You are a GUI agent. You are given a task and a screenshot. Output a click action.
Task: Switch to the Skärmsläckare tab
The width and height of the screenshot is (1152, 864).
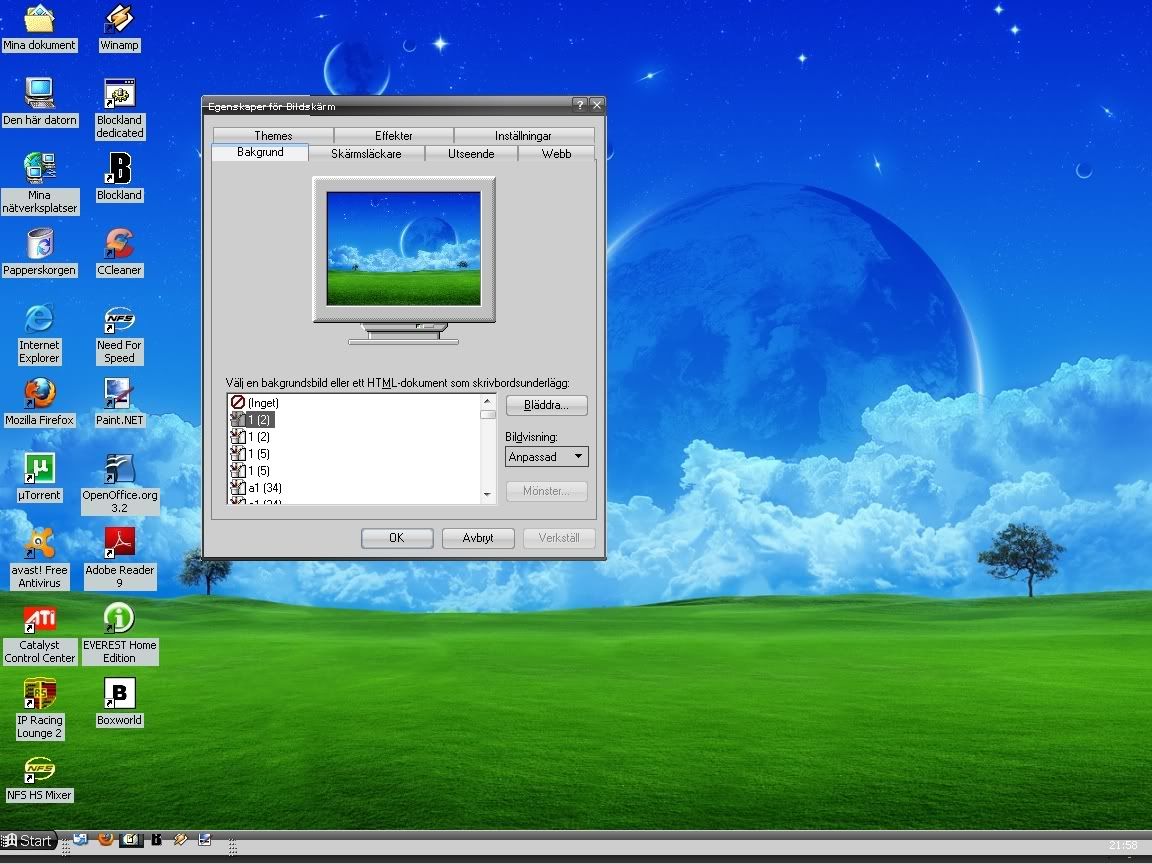tap(366, 154)
